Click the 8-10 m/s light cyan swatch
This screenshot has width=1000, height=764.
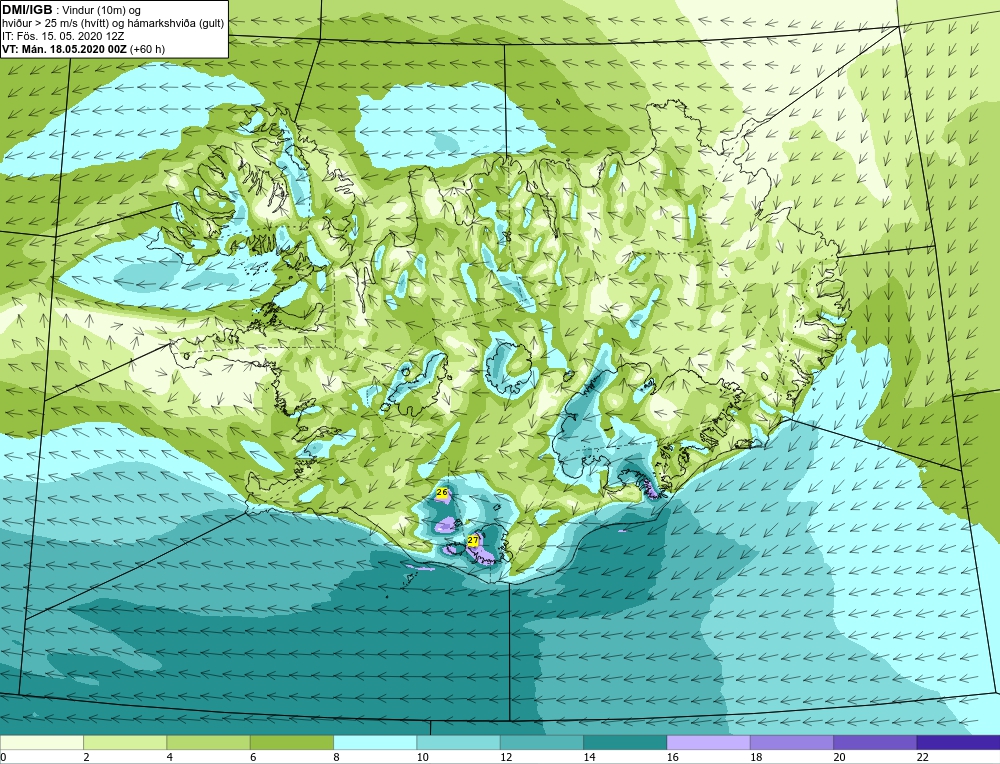click(375, 743)
